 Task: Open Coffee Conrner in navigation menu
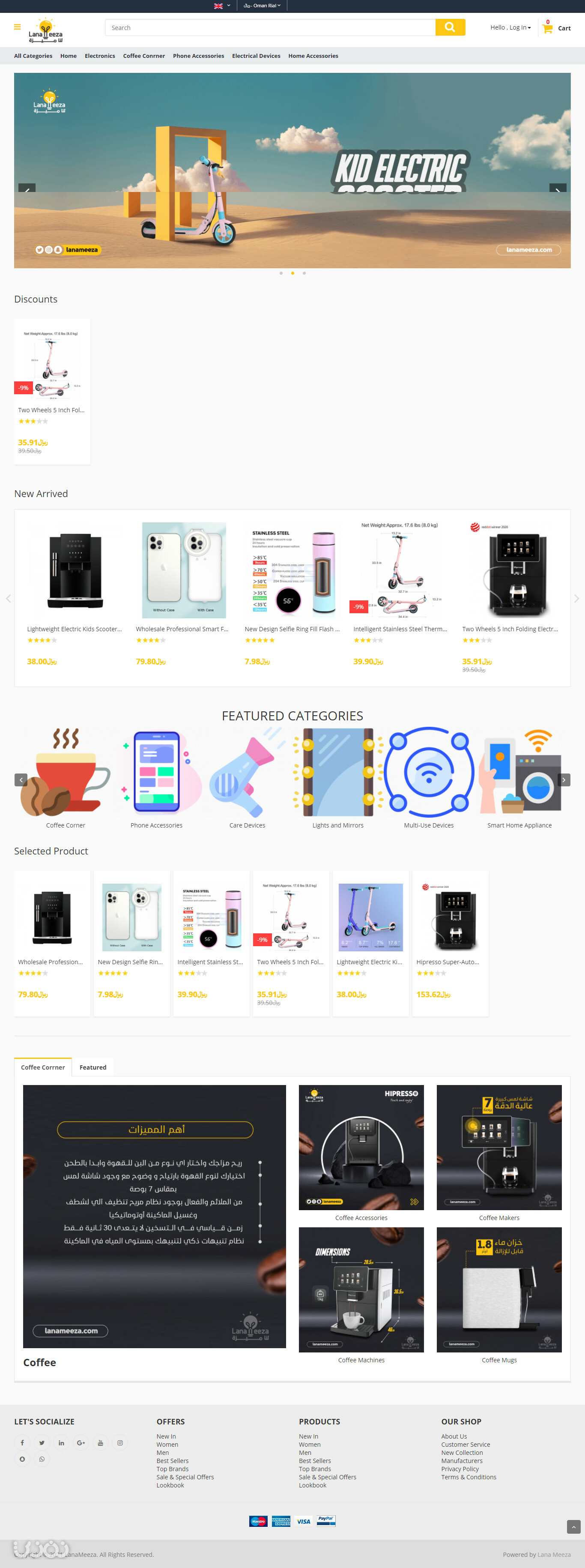click(144, 56)
